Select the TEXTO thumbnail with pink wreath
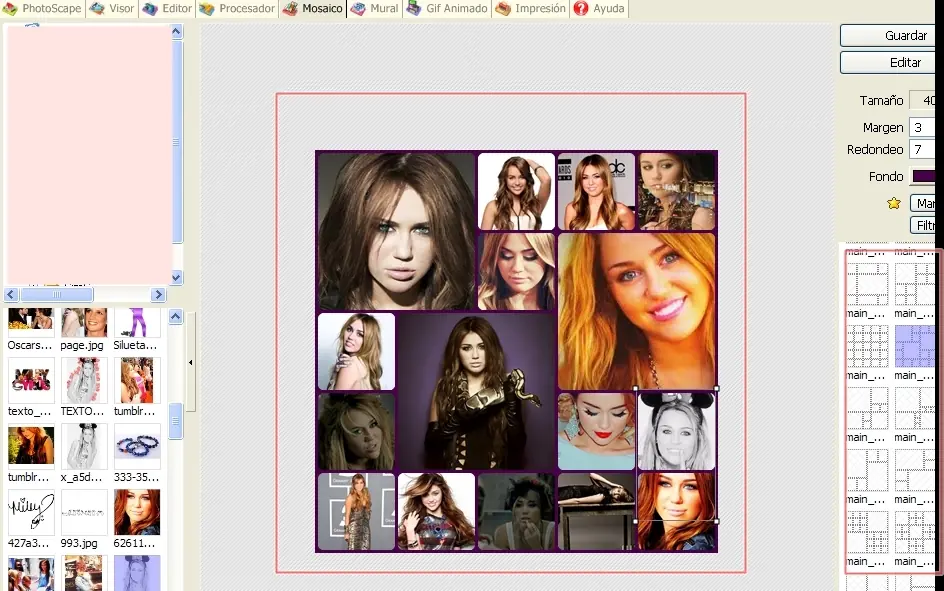This screenshot has height=591, width=944. coord(84,380)
